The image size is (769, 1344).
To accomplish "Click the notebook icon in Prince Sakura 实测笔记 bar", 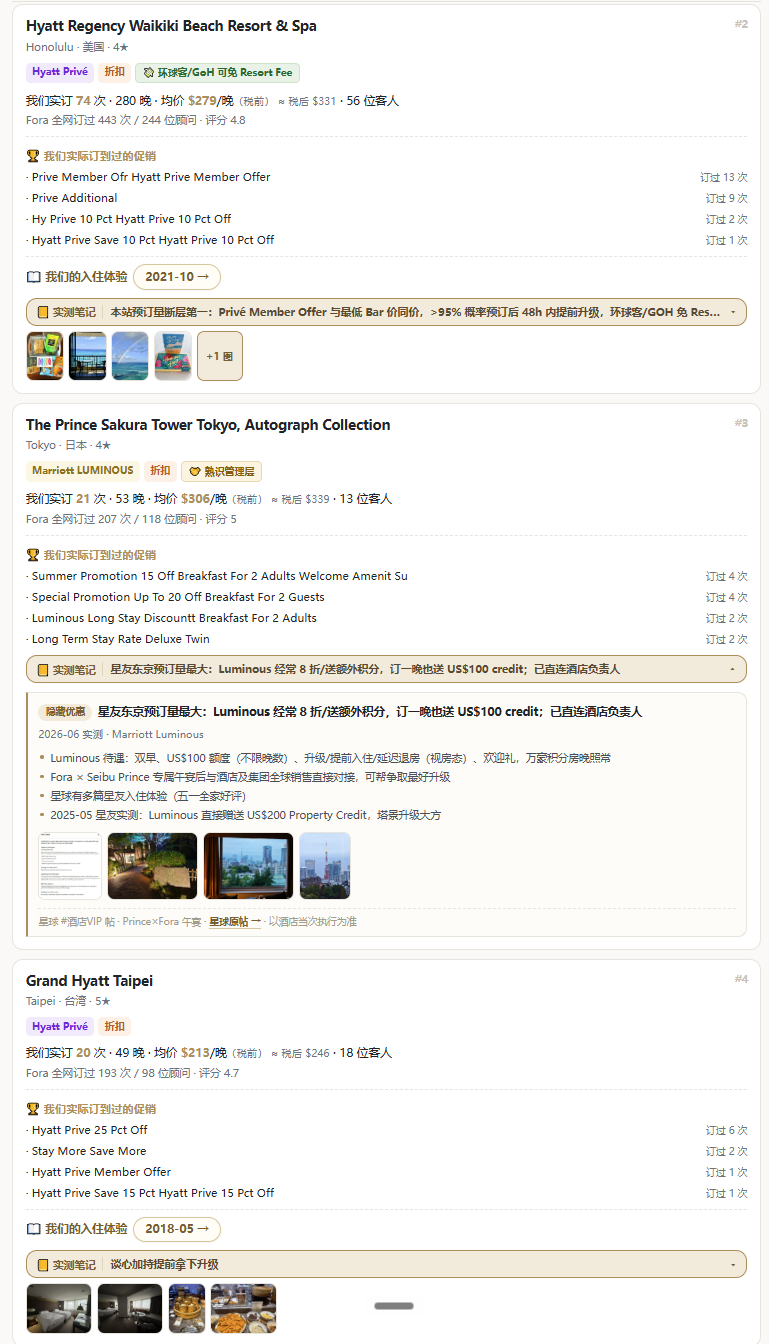I will 43,670.
